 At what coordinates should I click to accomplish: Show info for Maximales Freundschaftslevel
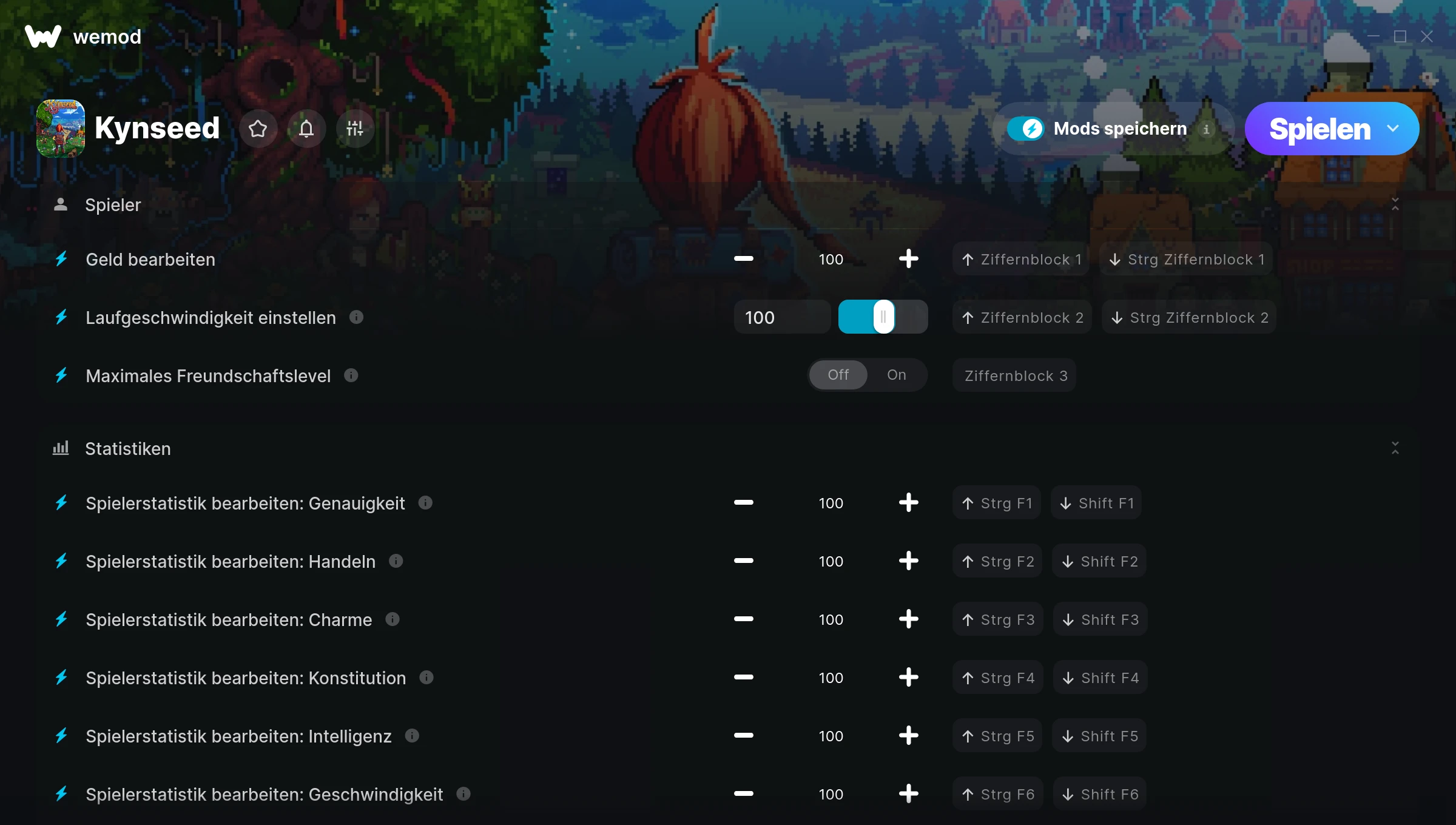351,375
